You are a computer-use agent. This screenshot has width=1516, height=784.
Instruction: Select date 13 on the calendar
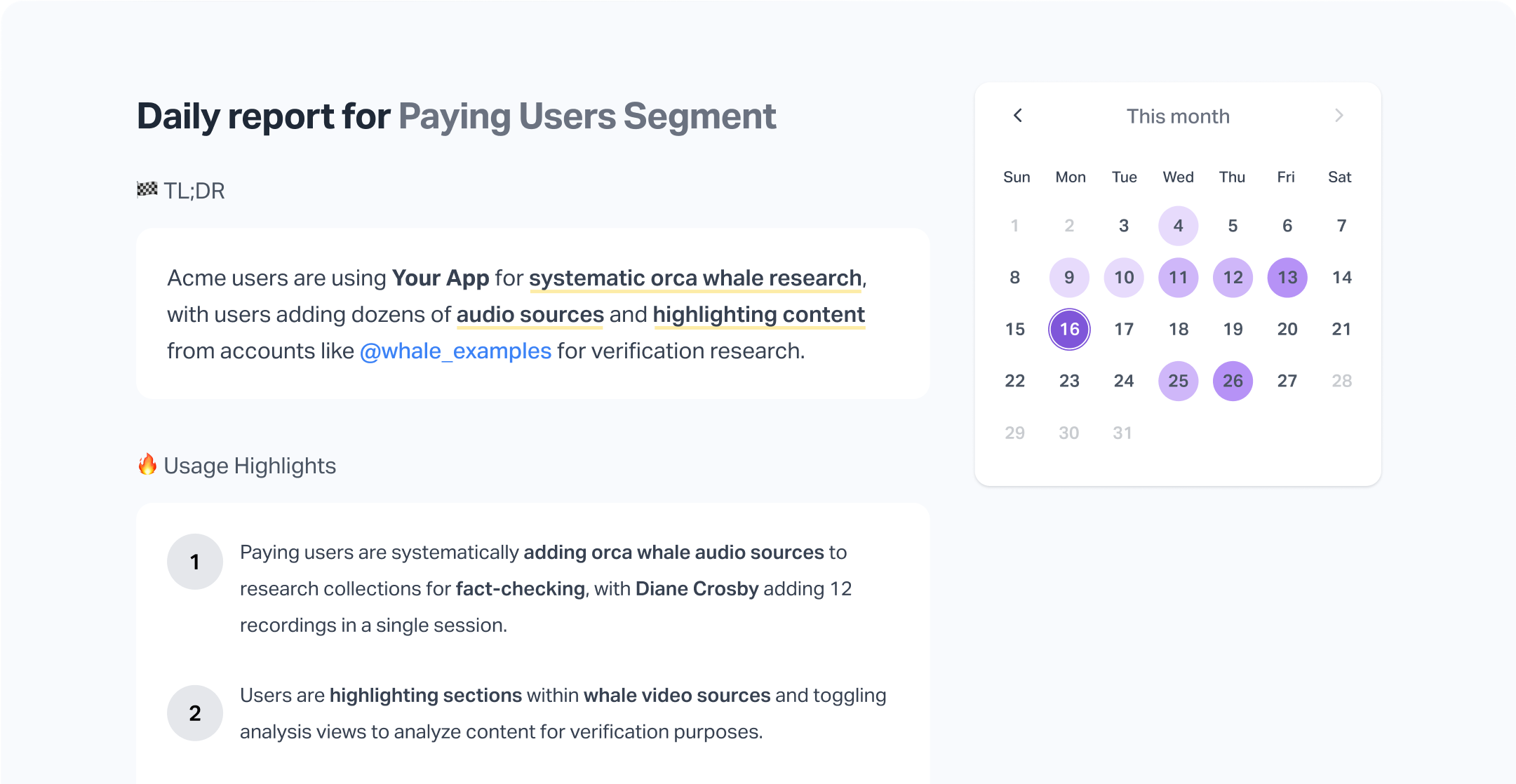[1287, 277]
